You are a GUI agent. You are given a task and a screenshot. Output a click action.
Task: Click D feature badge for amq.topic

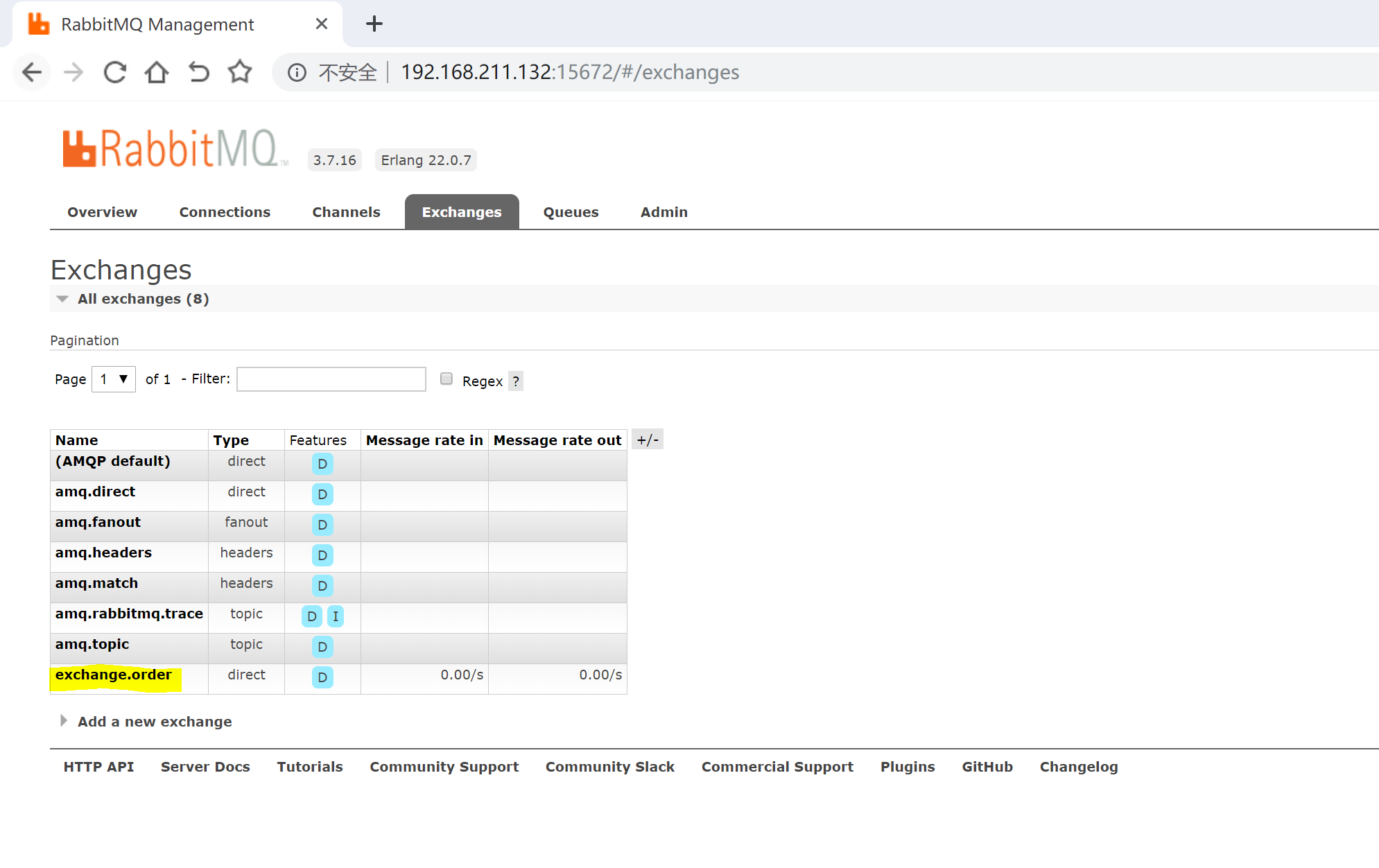322,647
